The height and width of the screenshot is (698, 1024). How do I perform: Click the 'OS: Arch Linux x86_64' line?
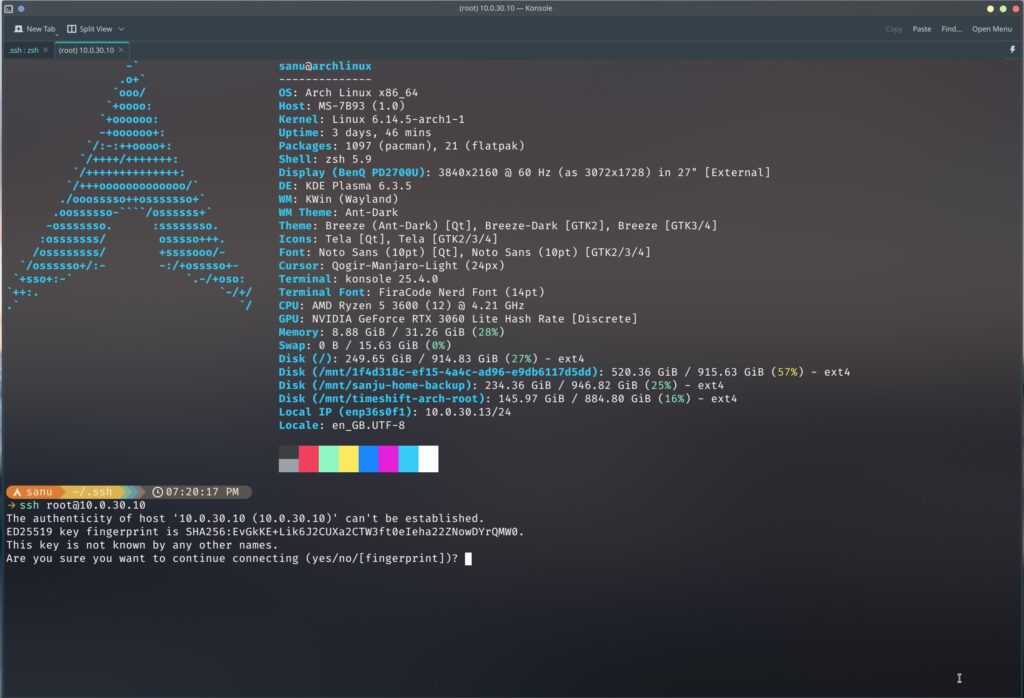(348, 93)
